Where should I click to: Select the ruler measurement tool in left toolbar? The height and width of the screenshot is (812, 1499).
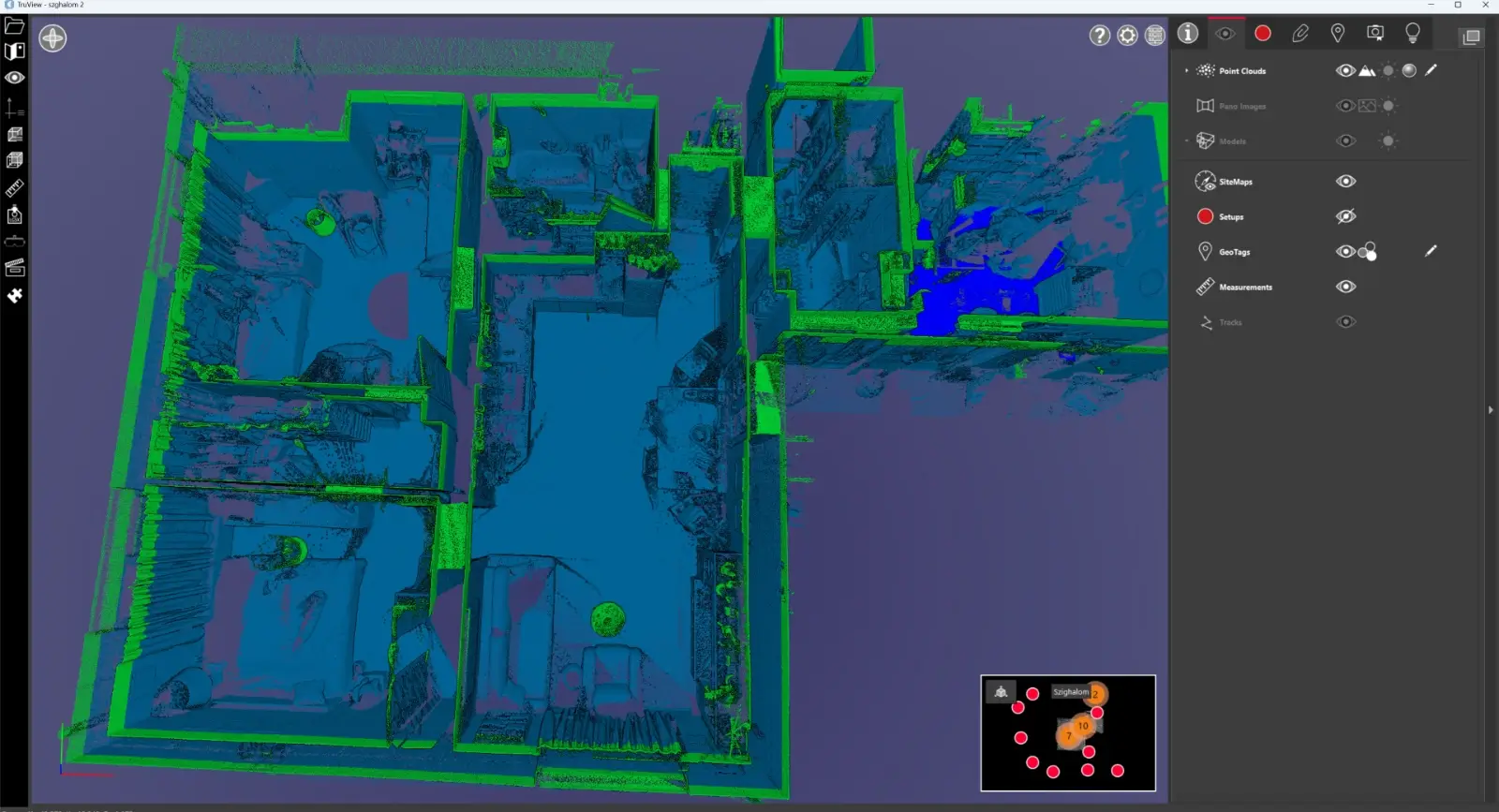[14, 188]
